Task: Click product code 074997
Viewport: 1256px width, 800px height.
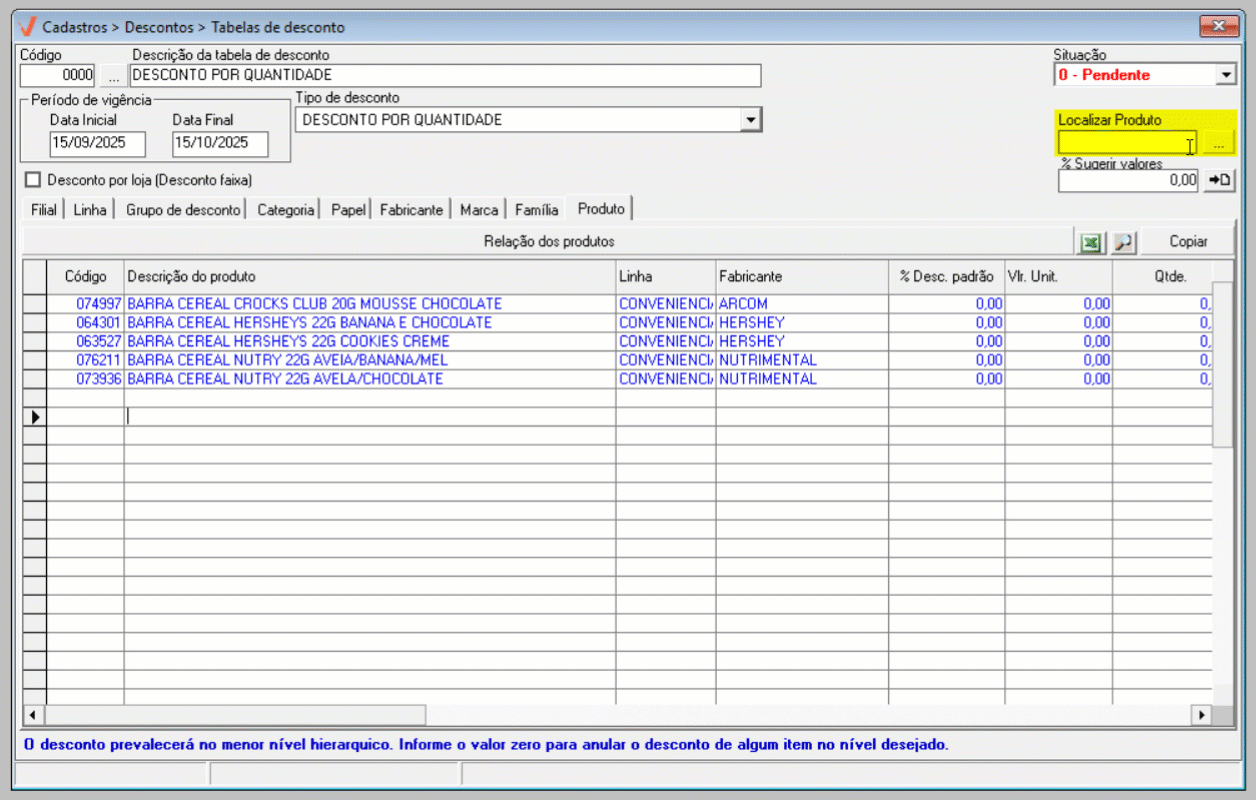Action: 99,303
